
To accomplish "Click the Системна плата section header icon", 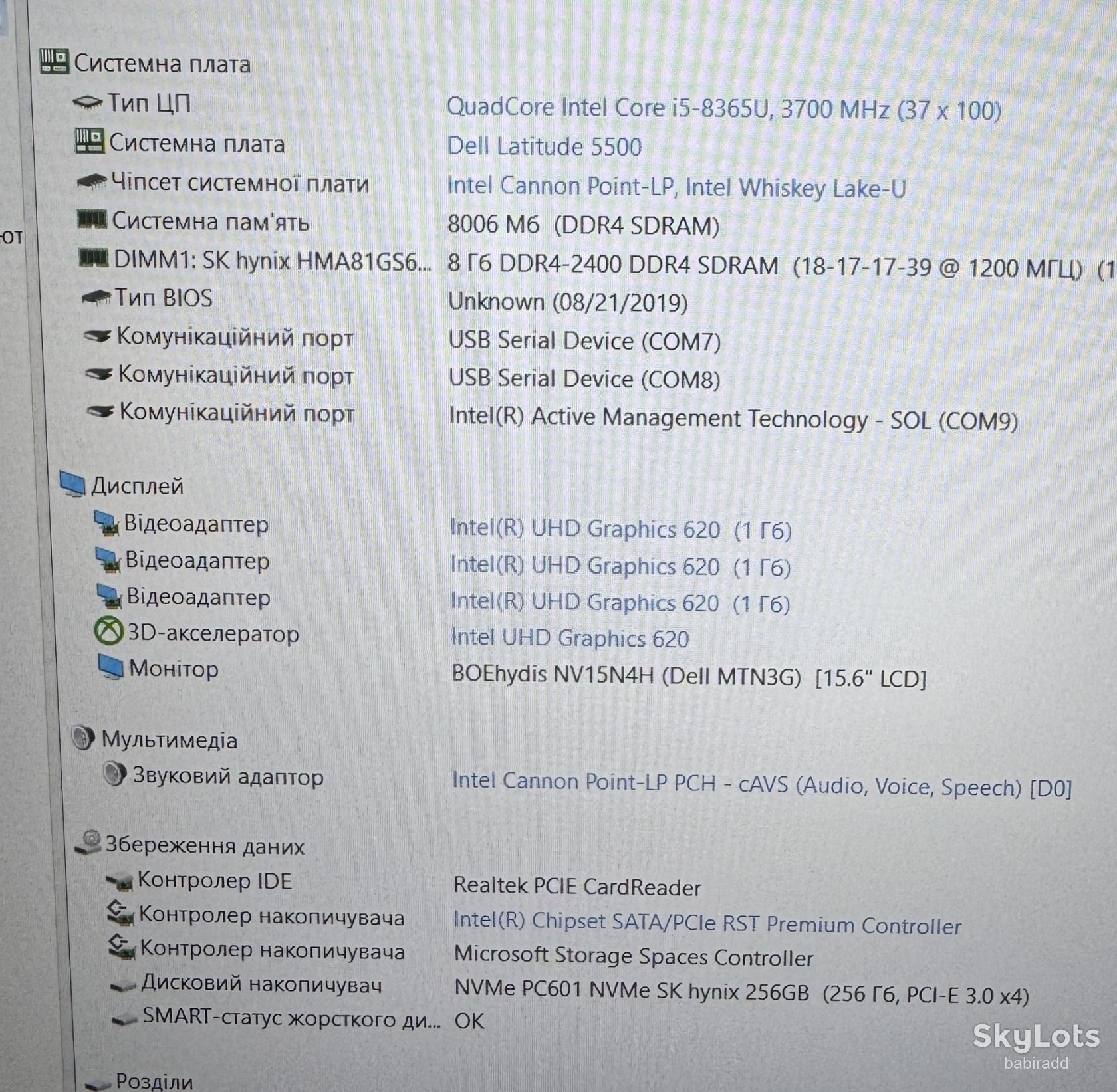I will (54, 60).
